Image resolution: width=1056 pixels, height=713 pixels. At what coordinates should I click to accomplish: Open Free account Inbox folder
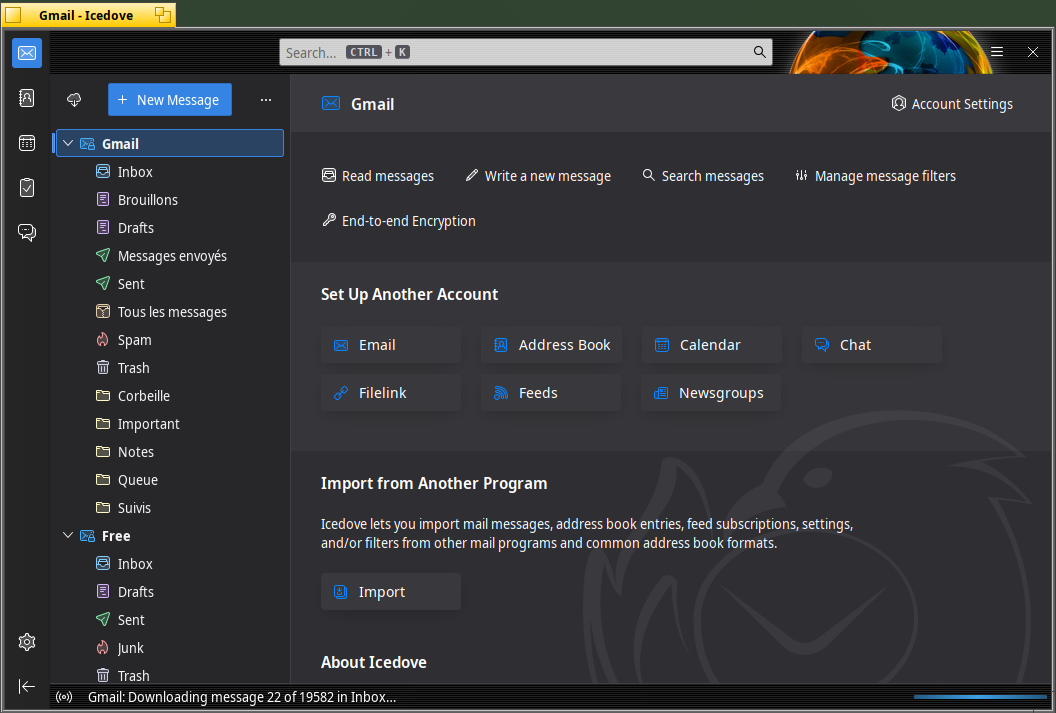[x=170, y=564]
